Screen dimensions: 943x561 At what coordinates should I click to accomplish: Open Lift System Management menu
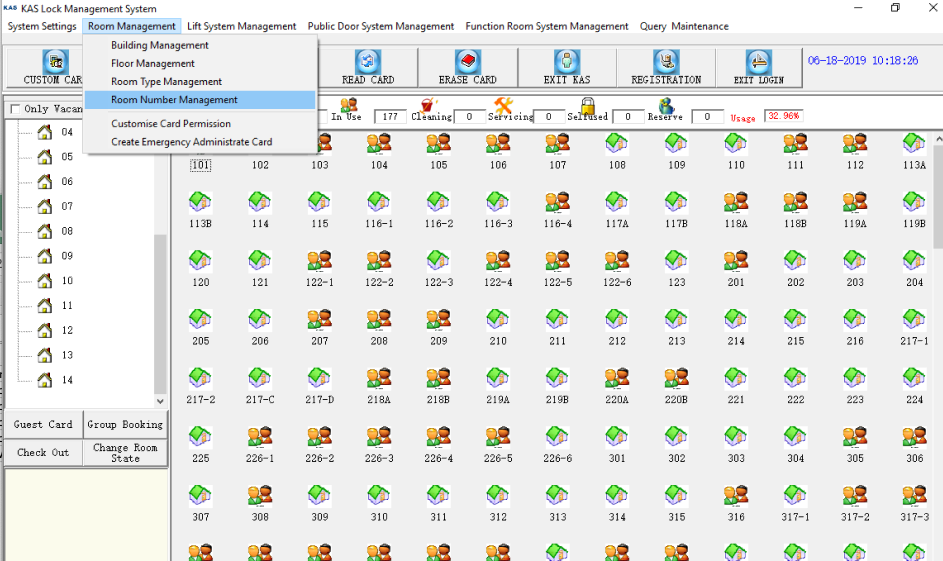(x=241, y=26)
